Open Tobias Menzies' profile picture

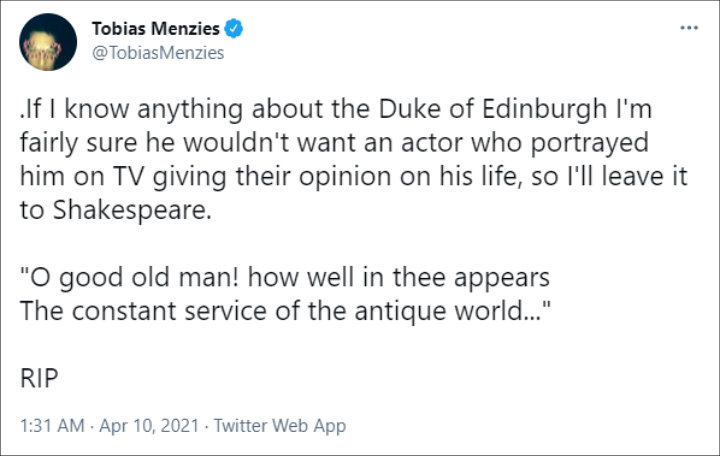coord(48,42)
